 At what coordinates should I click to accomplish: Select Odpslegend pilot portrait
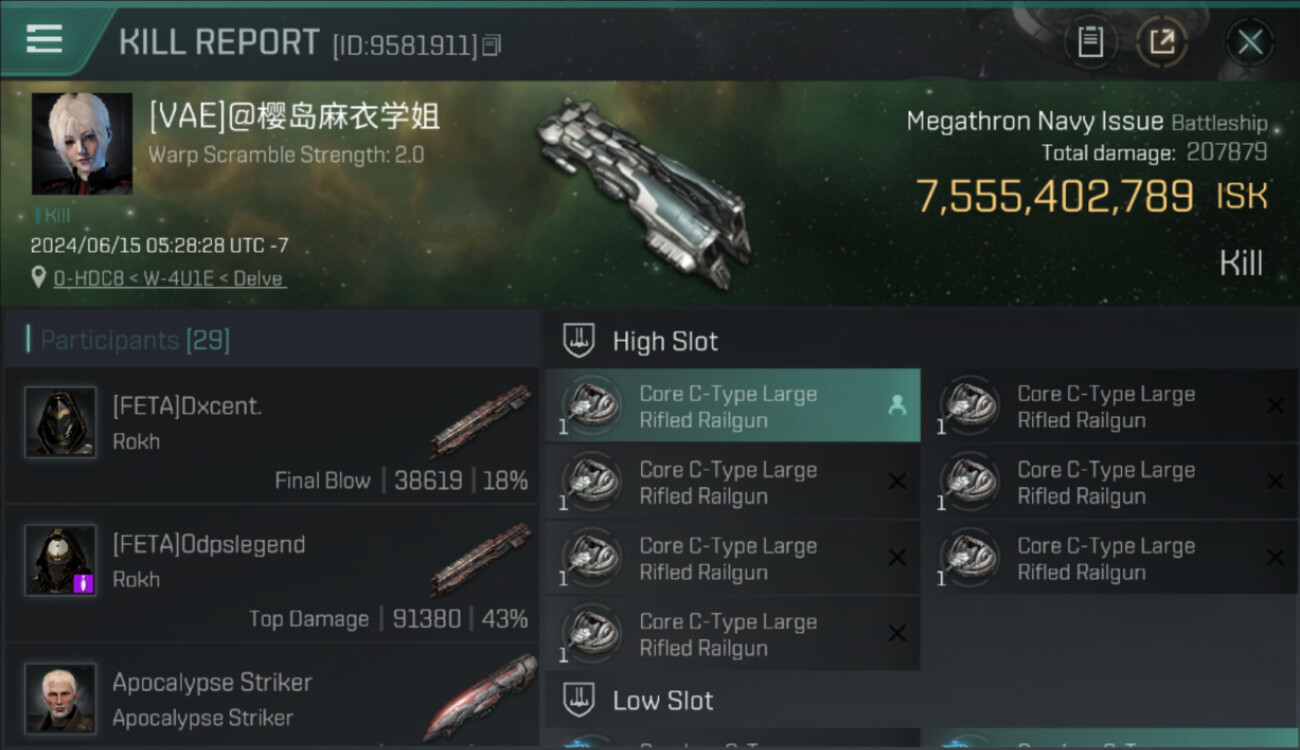61,560
